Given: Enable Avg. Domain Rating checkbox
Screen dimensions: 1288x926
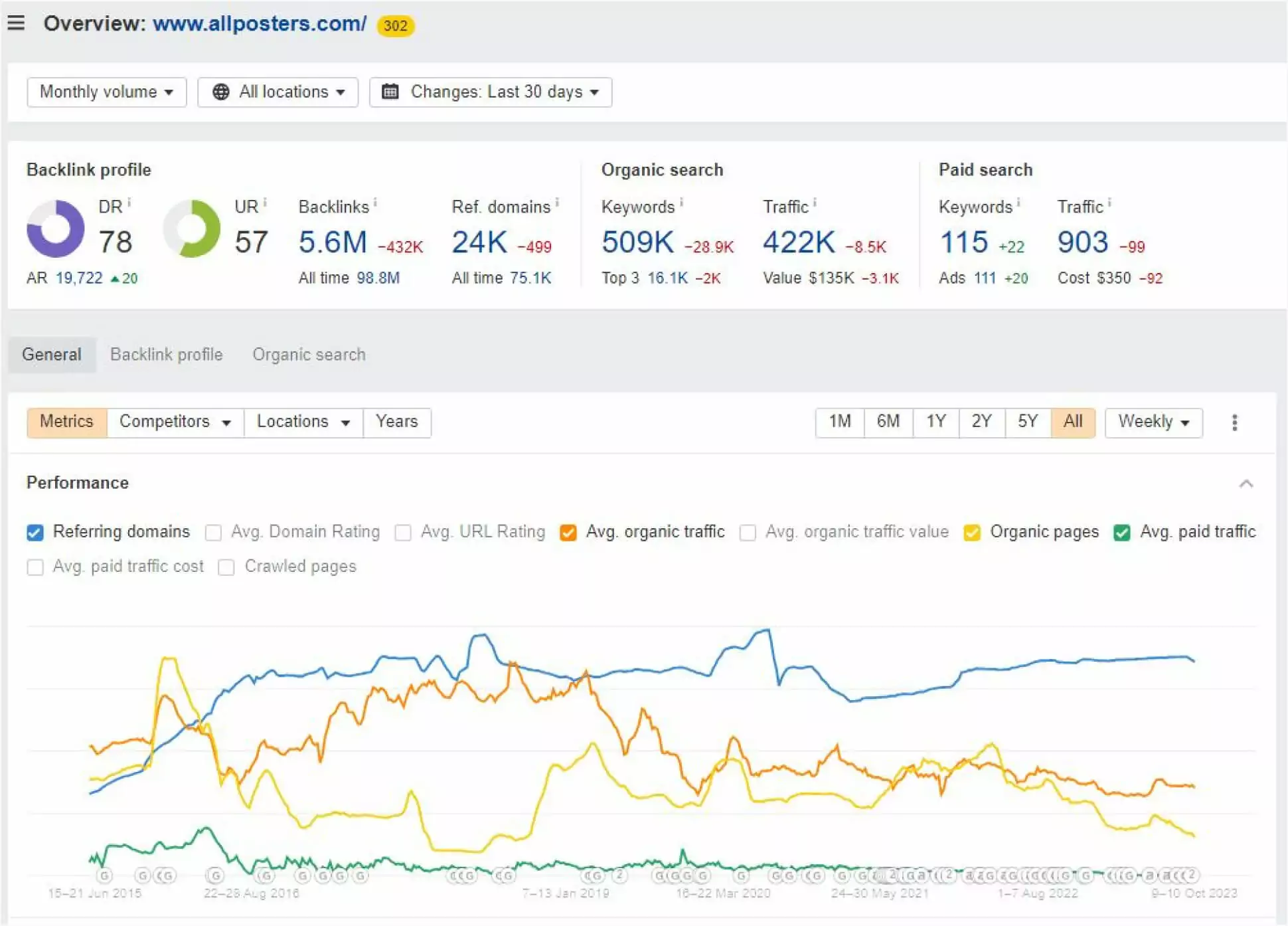Looking at the screenshot, I should (x=213, y=532).
